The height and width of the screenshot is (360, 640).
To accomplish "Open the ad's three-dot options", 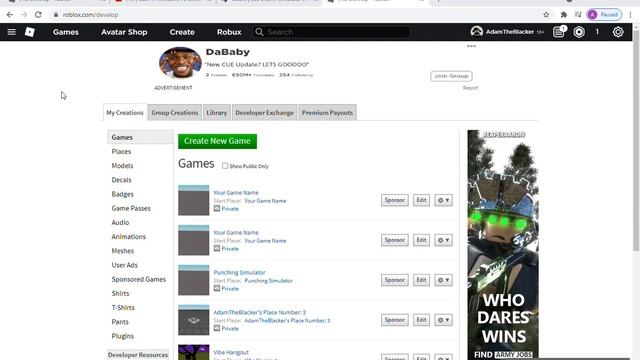I will pyautogui.click(x=471, y=46).
